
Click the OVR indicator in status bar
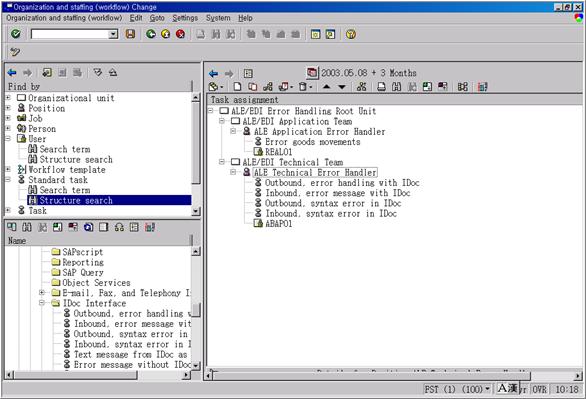[x=540, y=389]
